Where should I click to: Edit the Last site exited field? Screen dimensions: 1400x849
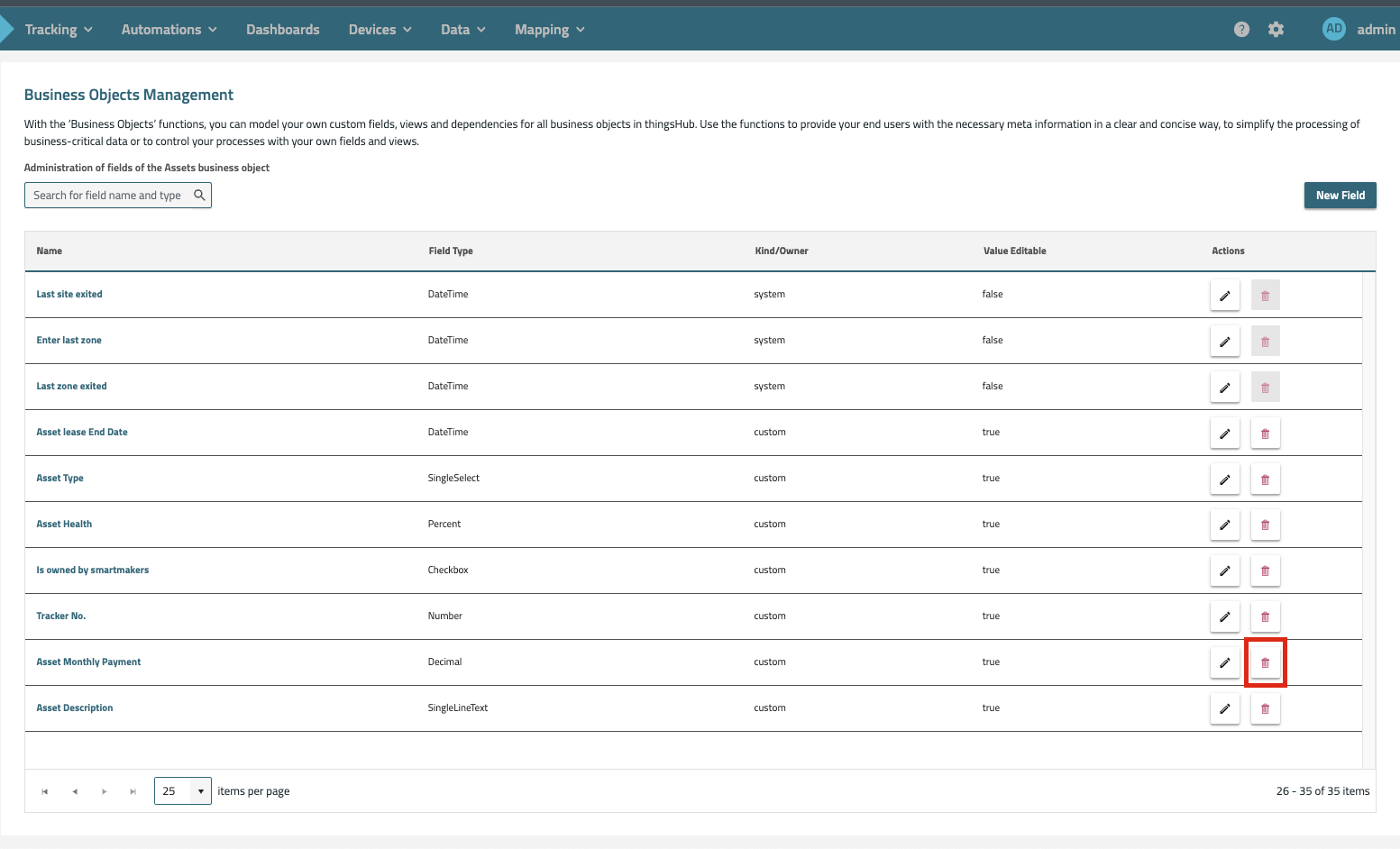[x=1224, y=296]
